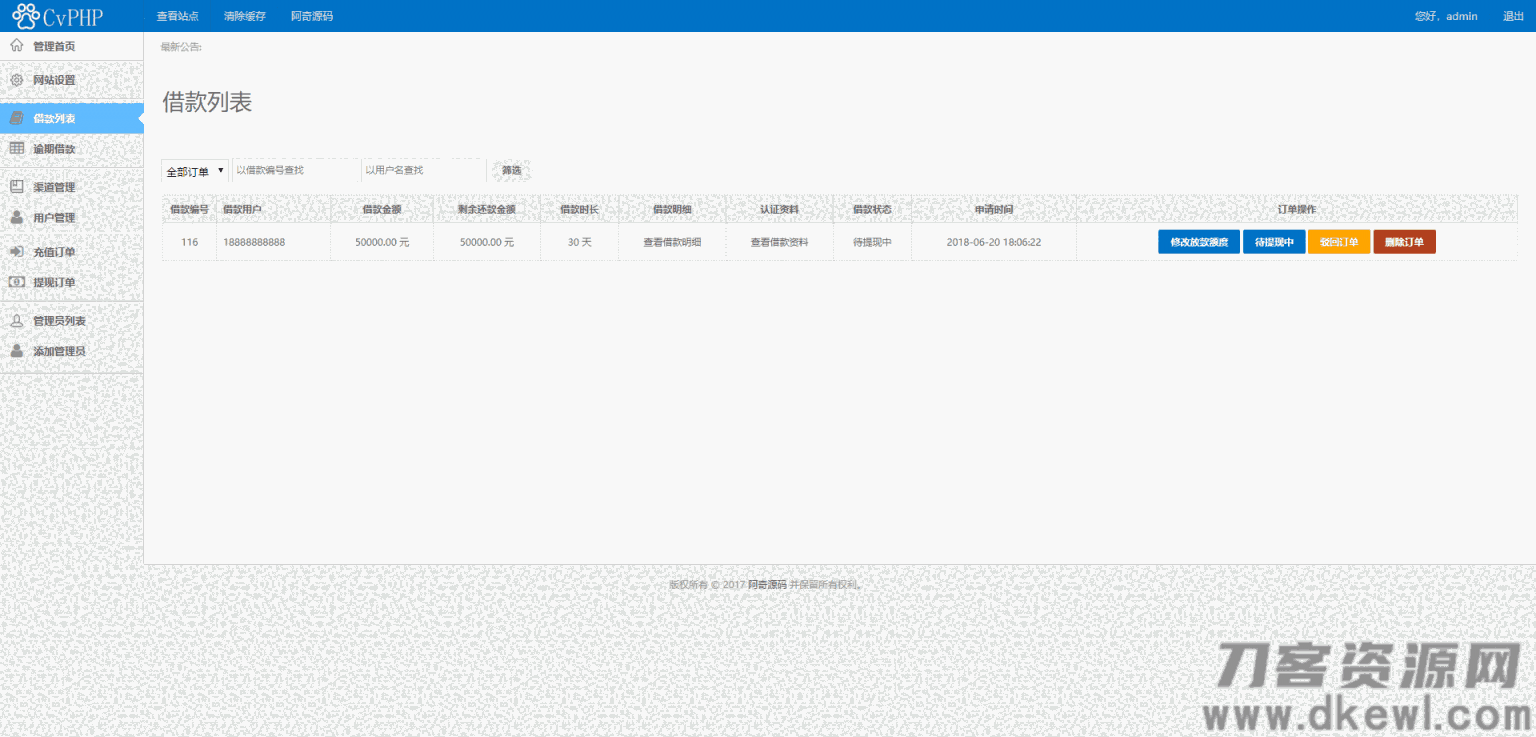Click the 阿奇源码 top navigation item
The width and height of the screenshot is (1536, 737).
click(x=312, y=16)
